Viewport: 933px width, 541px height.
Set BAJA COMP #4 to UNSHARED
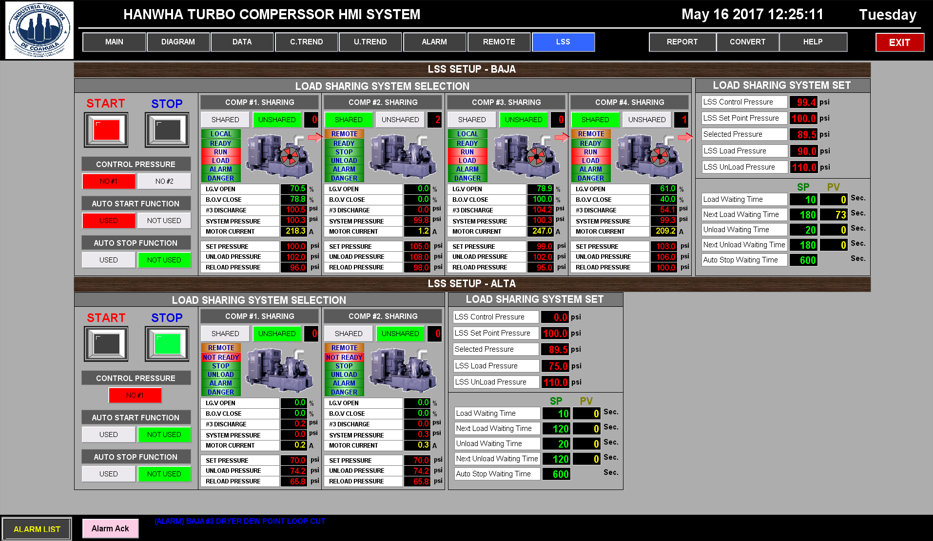coord(647,120)
